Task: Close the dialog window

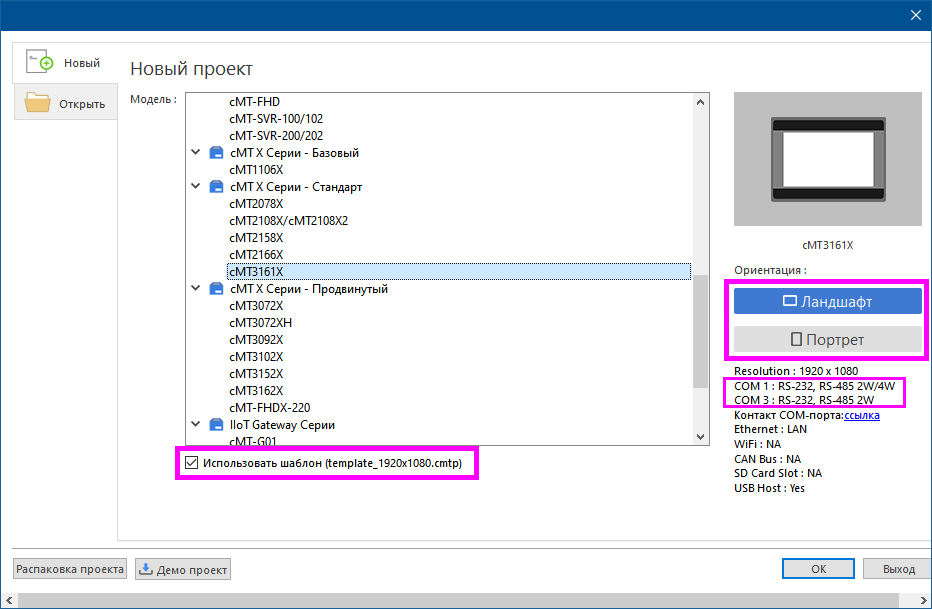Action: (x=916, y=15)
